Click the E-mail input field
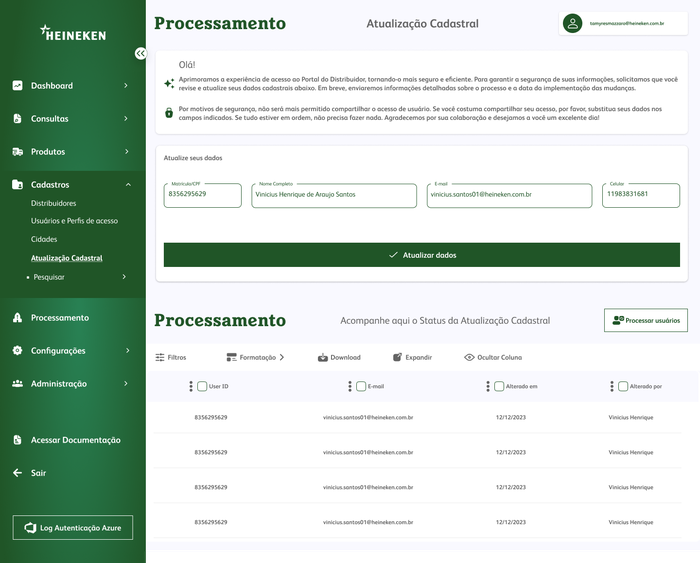 (509, 195)
